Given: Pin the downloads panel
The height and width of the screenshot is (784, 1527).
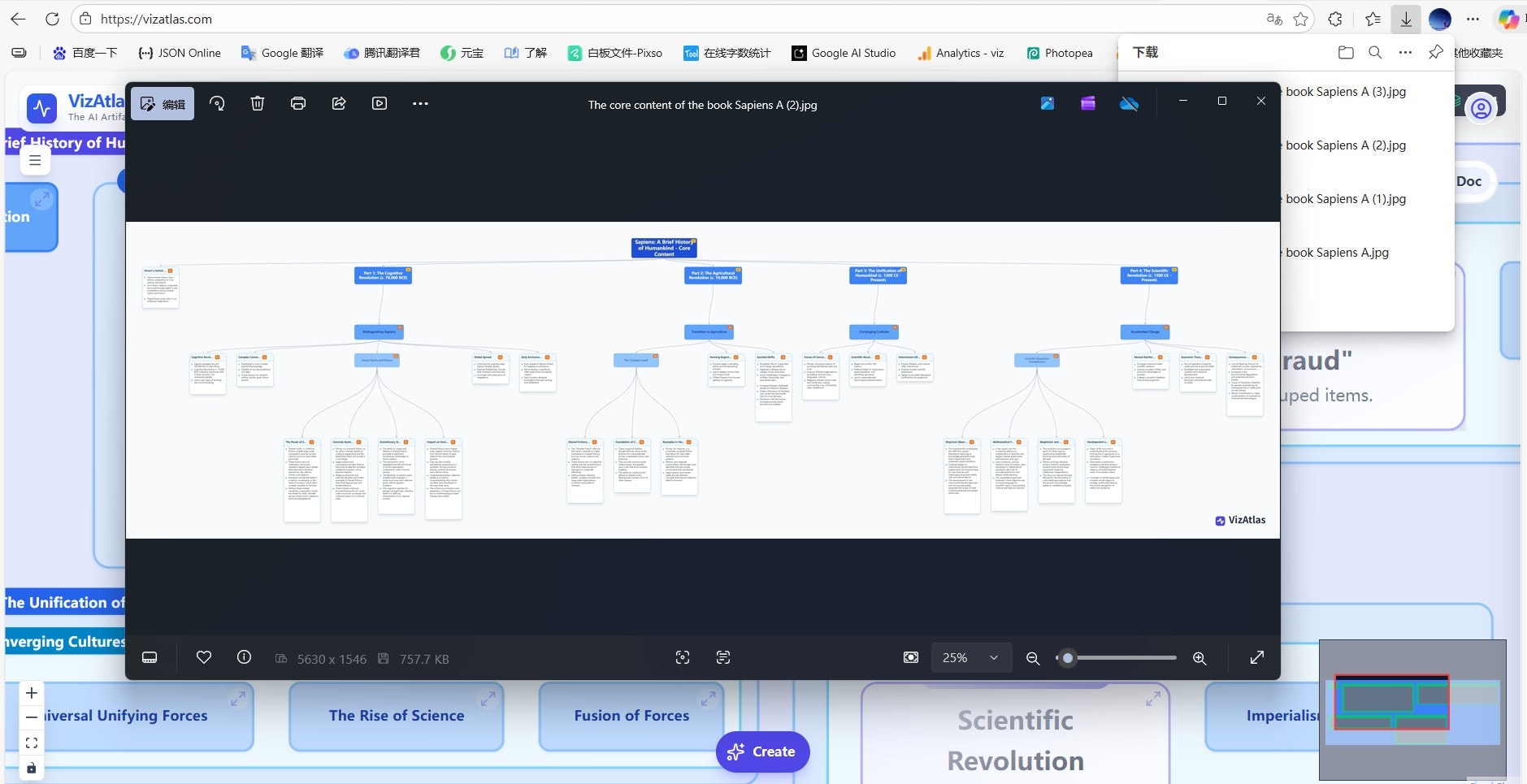Looking at the screenshot, I should 1434,52.
